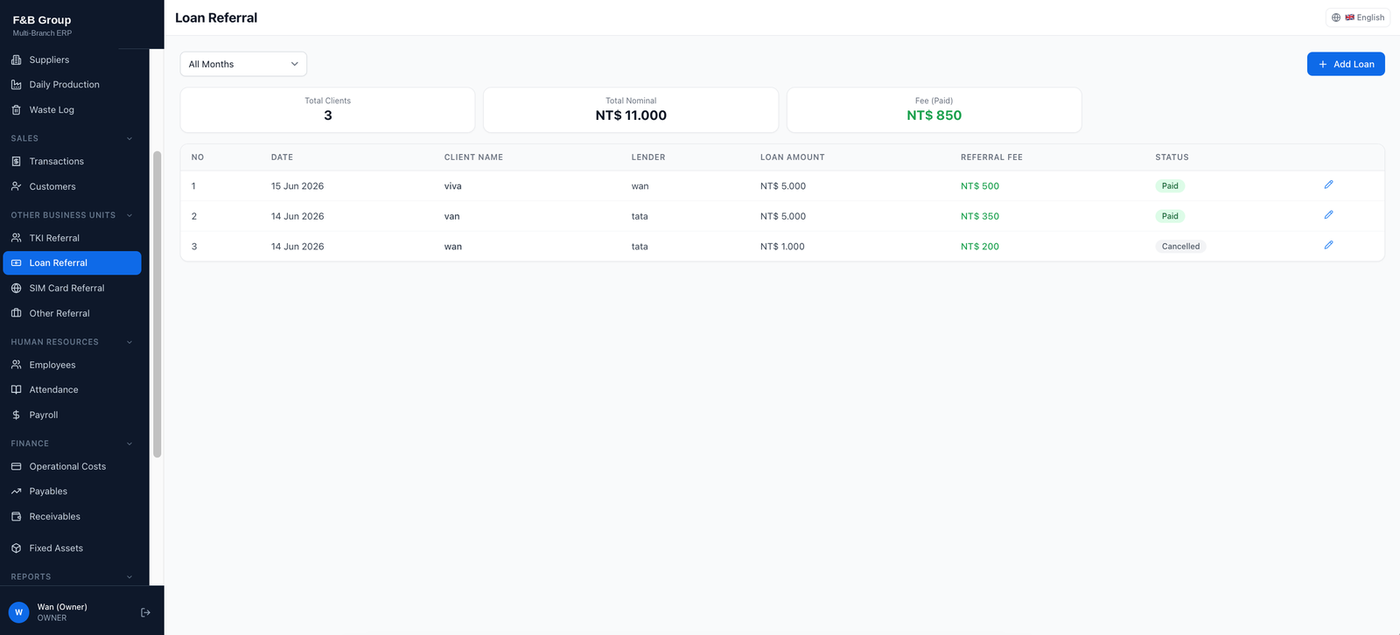Click loan amount NT$ 1.000
Viewport: 1400px width, 635px height.
point(782,246)
